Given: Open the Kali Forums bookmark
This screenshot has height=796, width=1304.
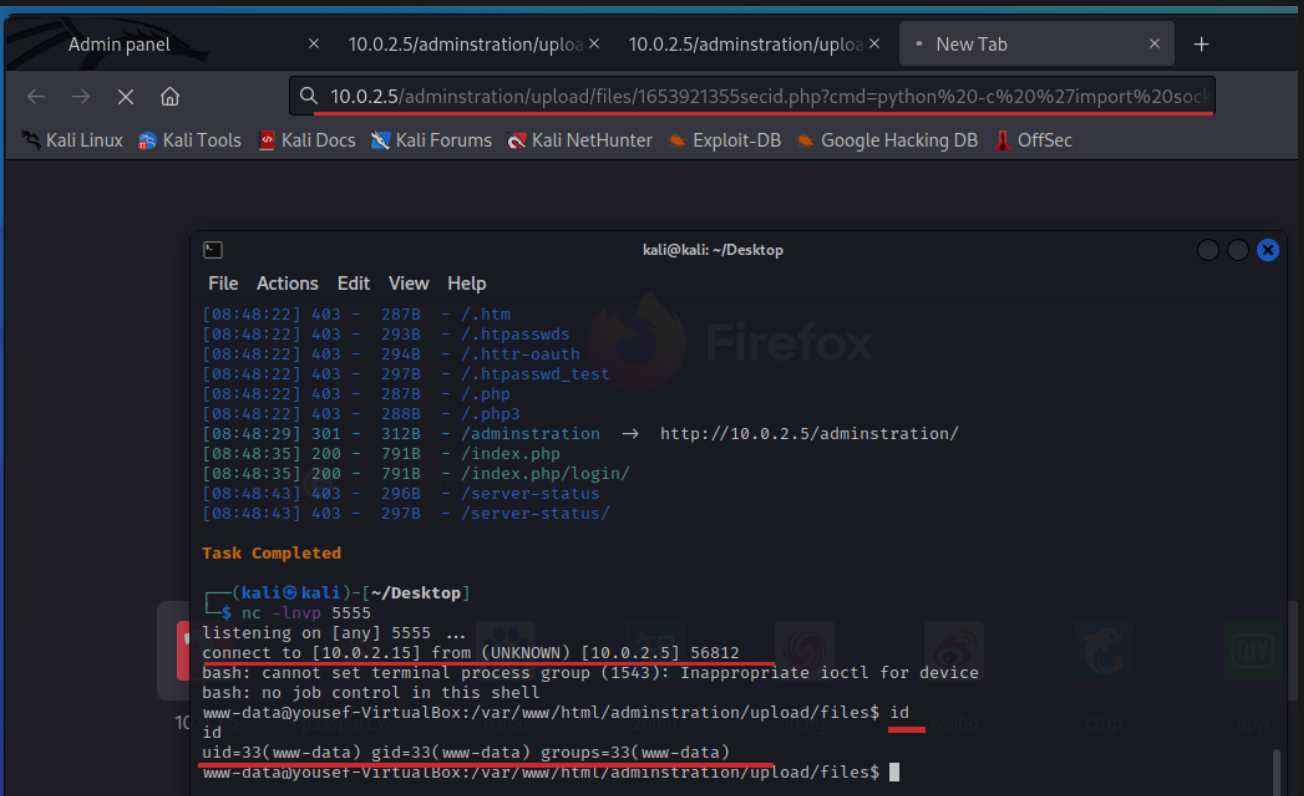Looking at the screenshot, I should 431,140.
